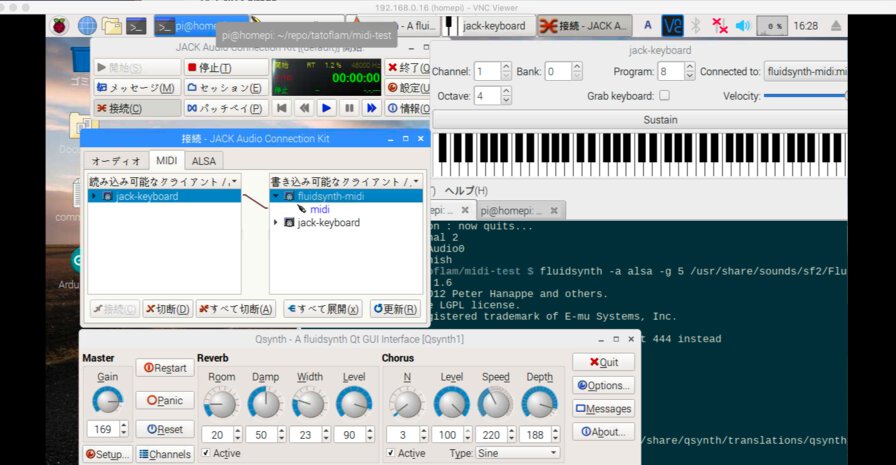Open the メッセージ(M) messages window

coord(137,87)
